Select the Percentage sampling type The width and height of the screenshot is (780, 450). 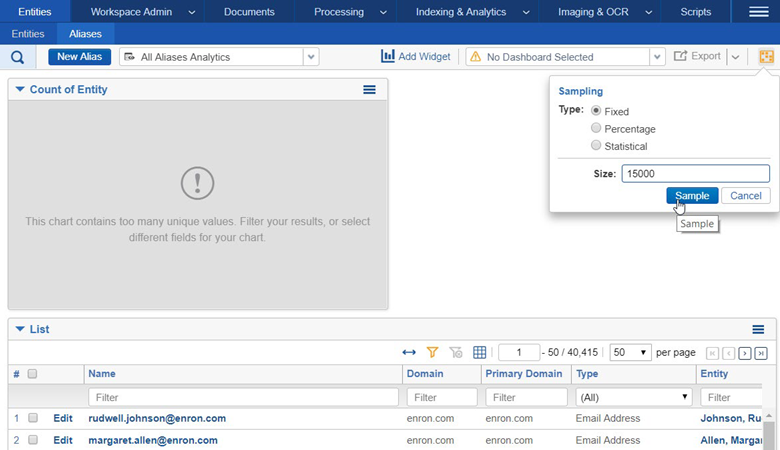596,128
